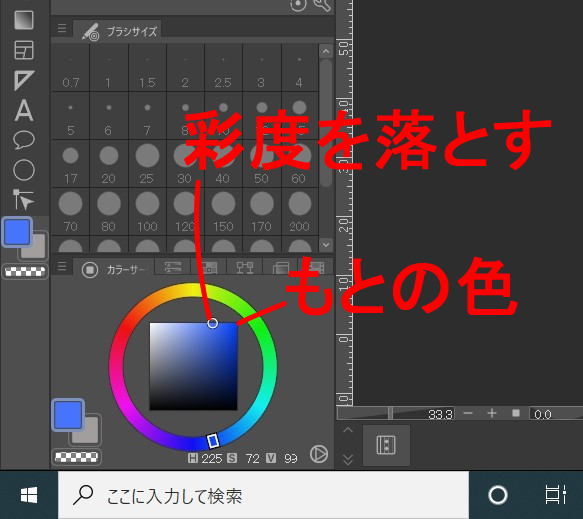The image size is (583, 519).
Task: Click blue main color swatch in toolbar
Action: (17, 232)
